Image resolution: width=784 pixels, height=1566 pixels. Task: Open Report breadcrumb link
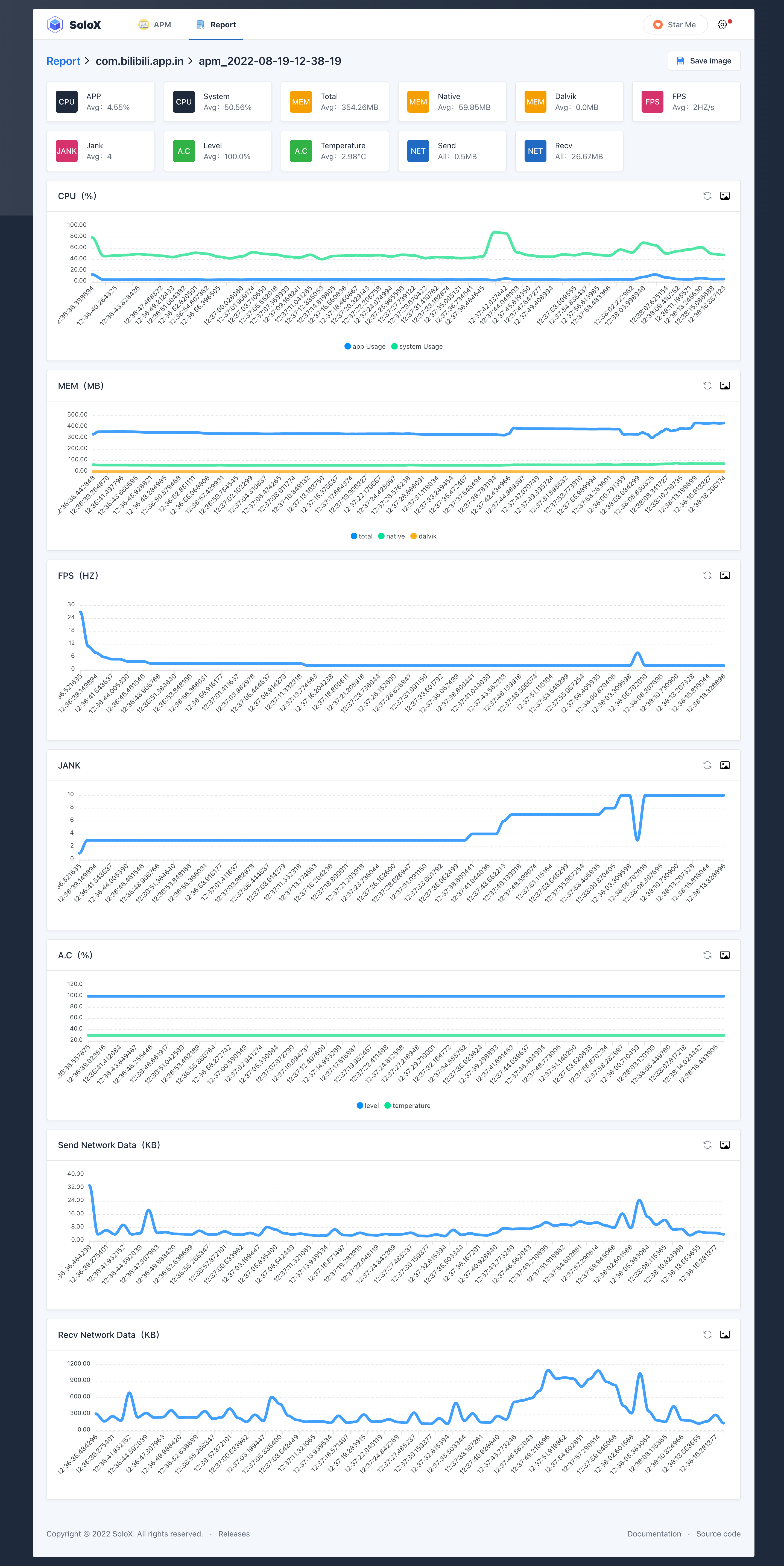pyautogui.click(x=63, y=61)
